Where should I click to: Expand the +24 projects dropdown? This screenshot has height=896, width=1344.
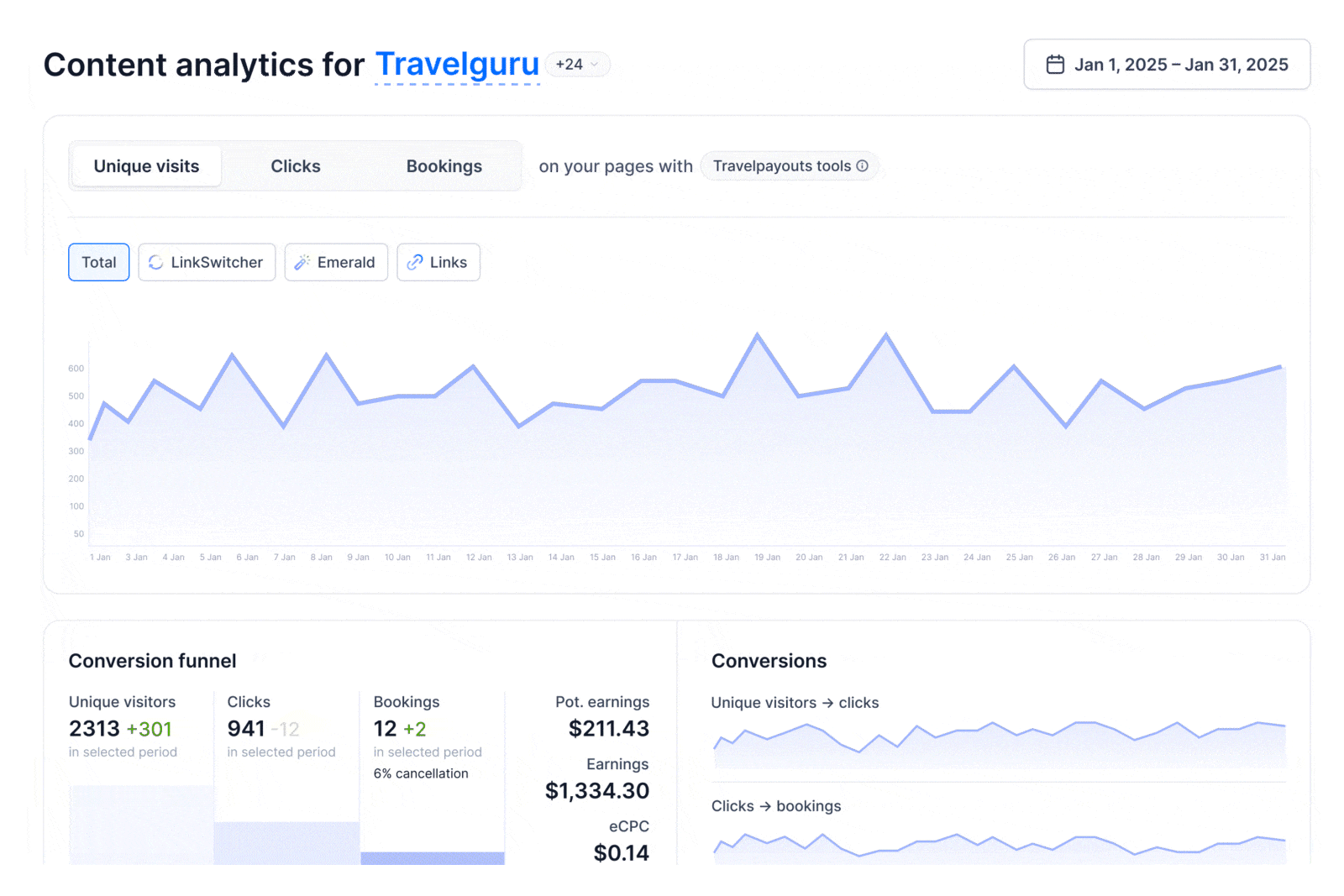(578, 65)
